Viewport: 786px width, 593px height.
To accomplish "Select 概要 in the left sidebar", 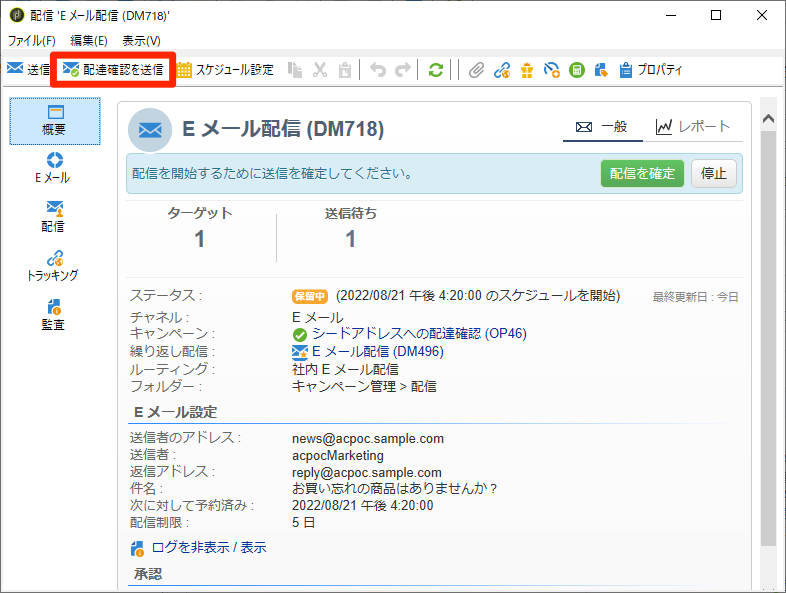I will (x=55, y=121).
